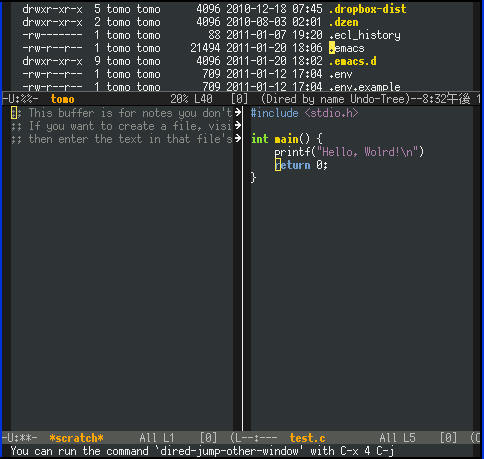Click the *scratch* buffer name in mode line
Image resolution: width=484 pixels, height=459 pixels.
[76, 438]
